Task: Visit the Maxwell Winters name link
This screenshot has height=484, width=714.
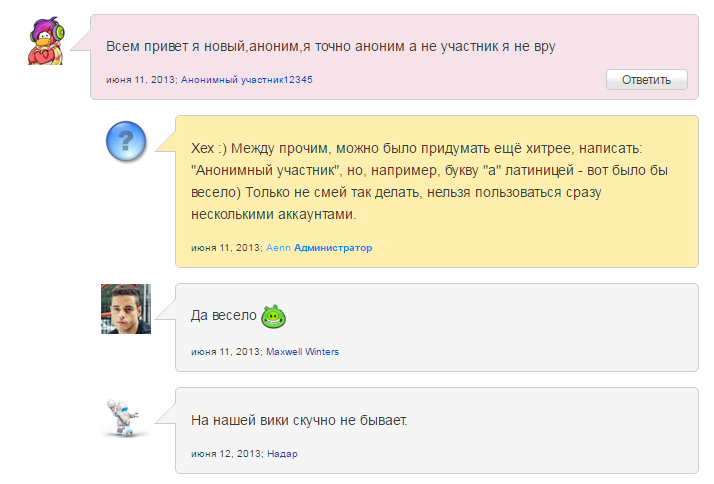Action: point(303,351)
